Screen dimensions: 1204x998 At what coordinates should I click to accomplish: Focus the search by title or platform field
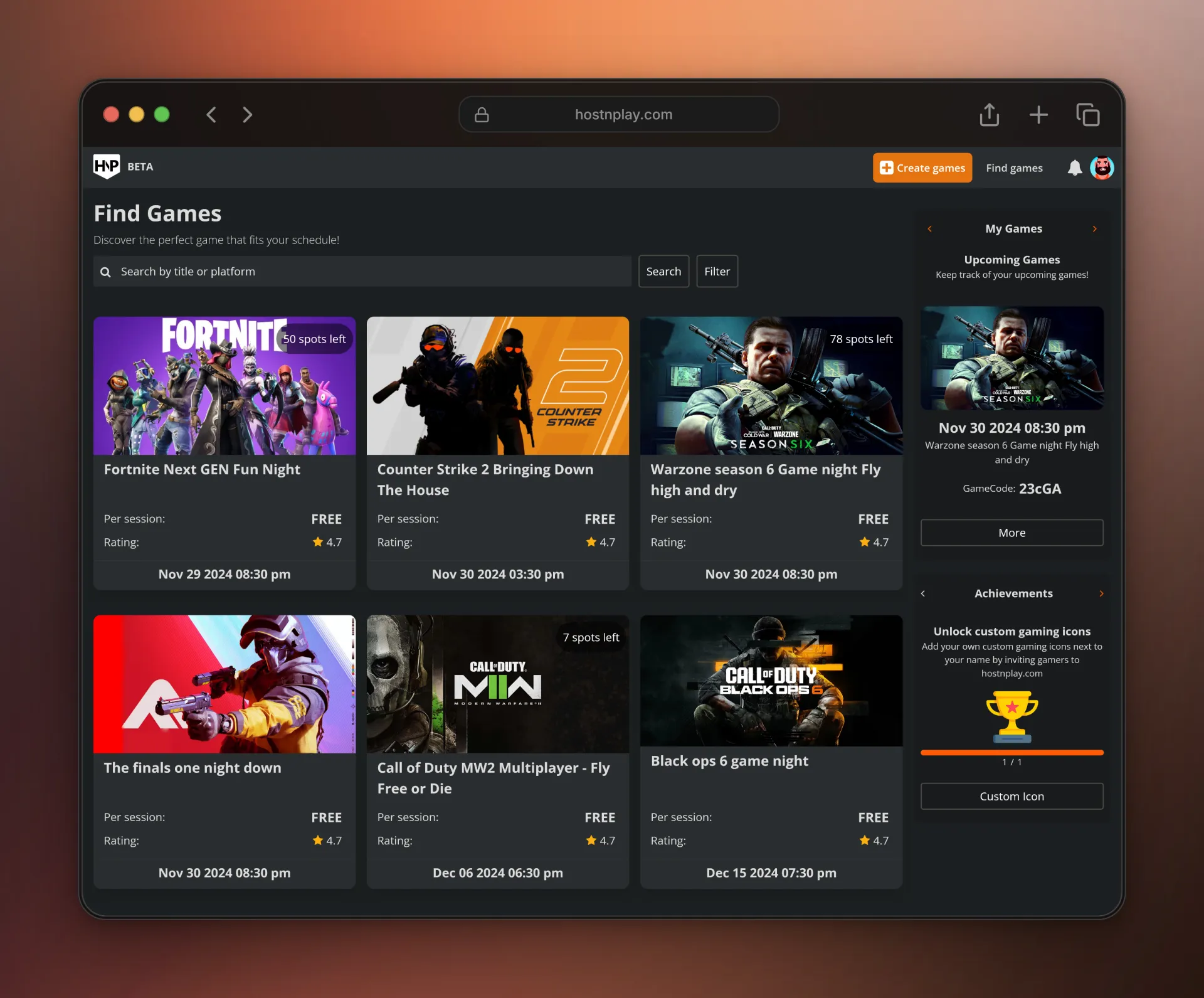click(362, 272)
